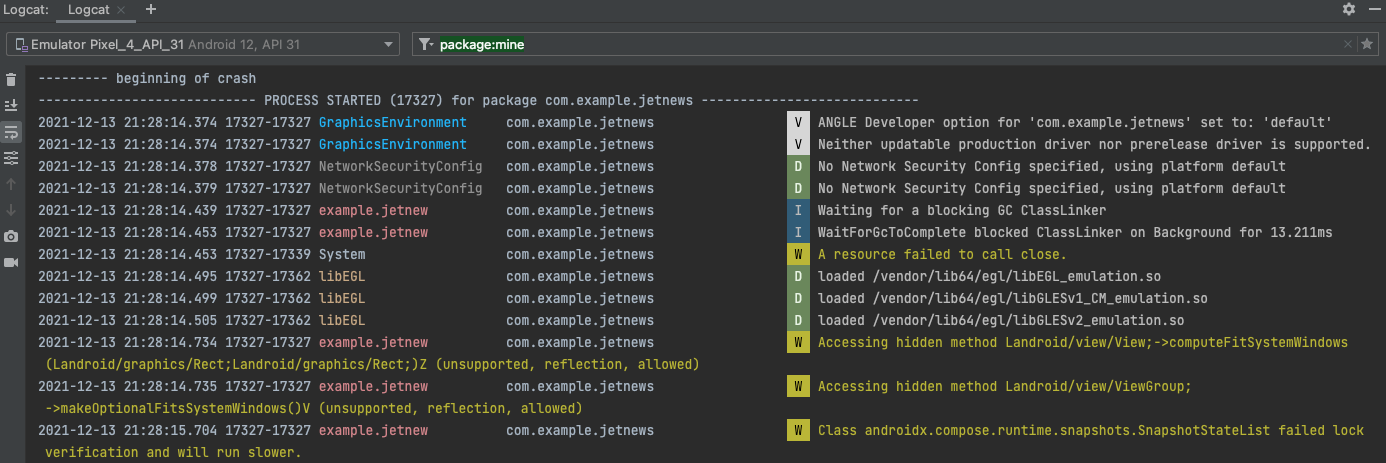Click the next occurrence down arrow

pos(11,210)
